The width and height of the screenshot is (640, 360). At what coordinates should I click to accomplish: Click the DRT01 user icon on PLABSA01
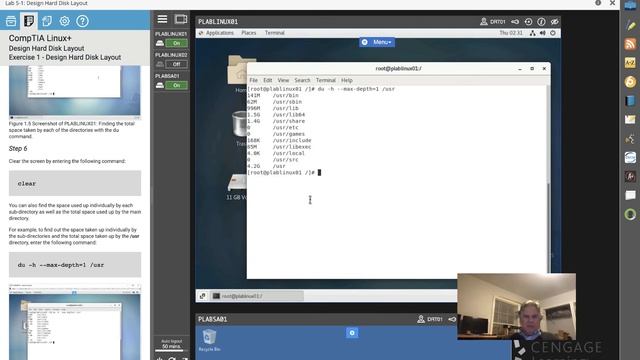421,319
